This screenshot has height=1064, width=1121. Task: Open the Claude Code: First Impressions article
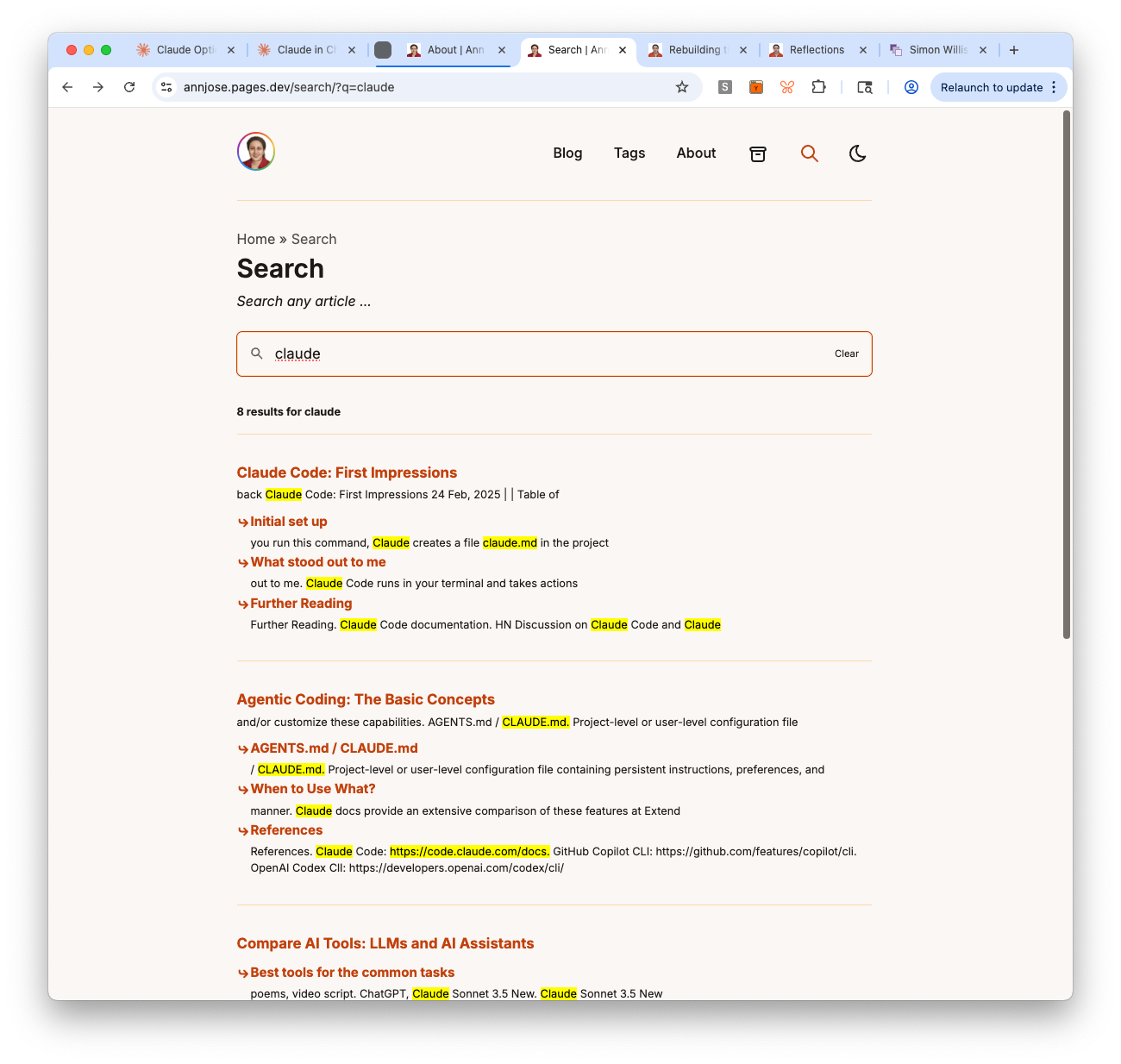pyautogui.click(x=347, y=473)
